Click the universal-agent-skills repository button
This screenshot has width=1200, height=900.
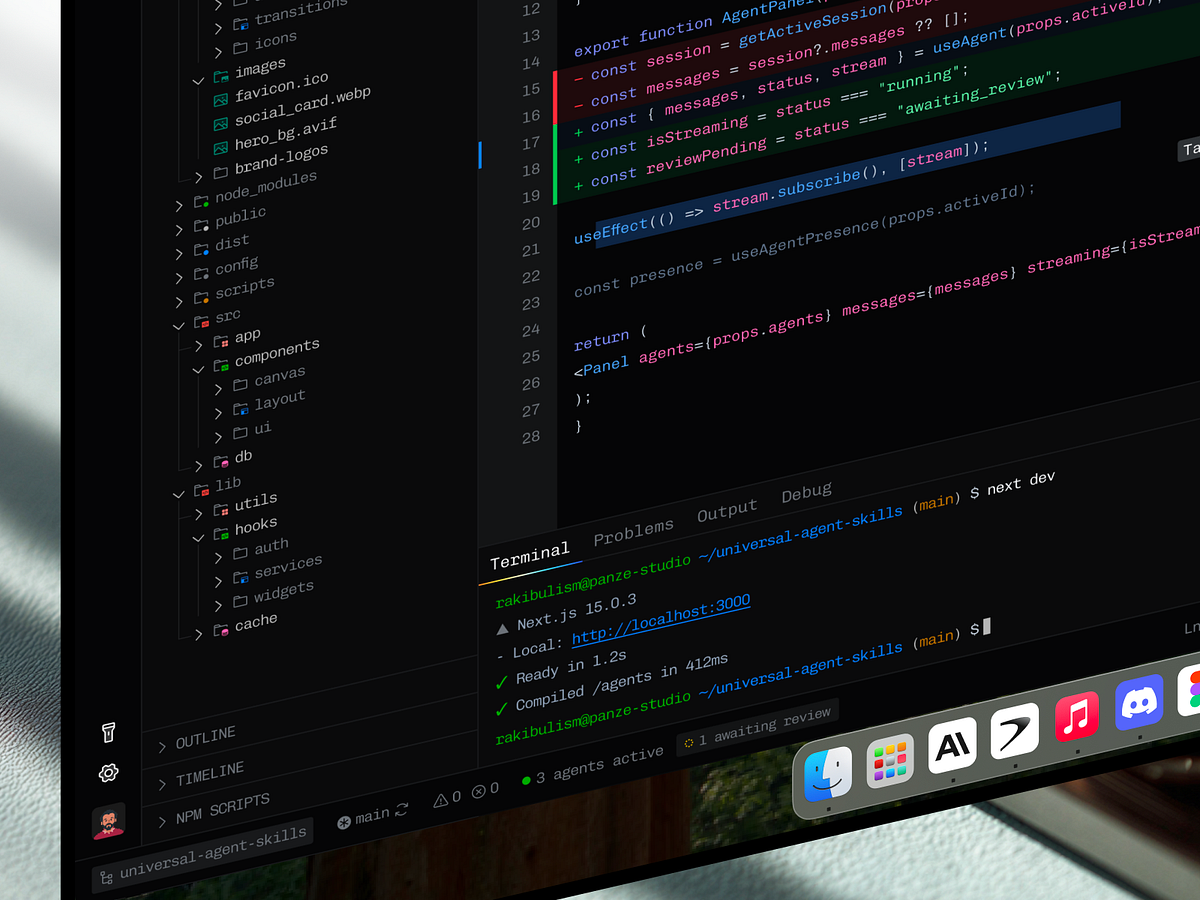point(202,855)
